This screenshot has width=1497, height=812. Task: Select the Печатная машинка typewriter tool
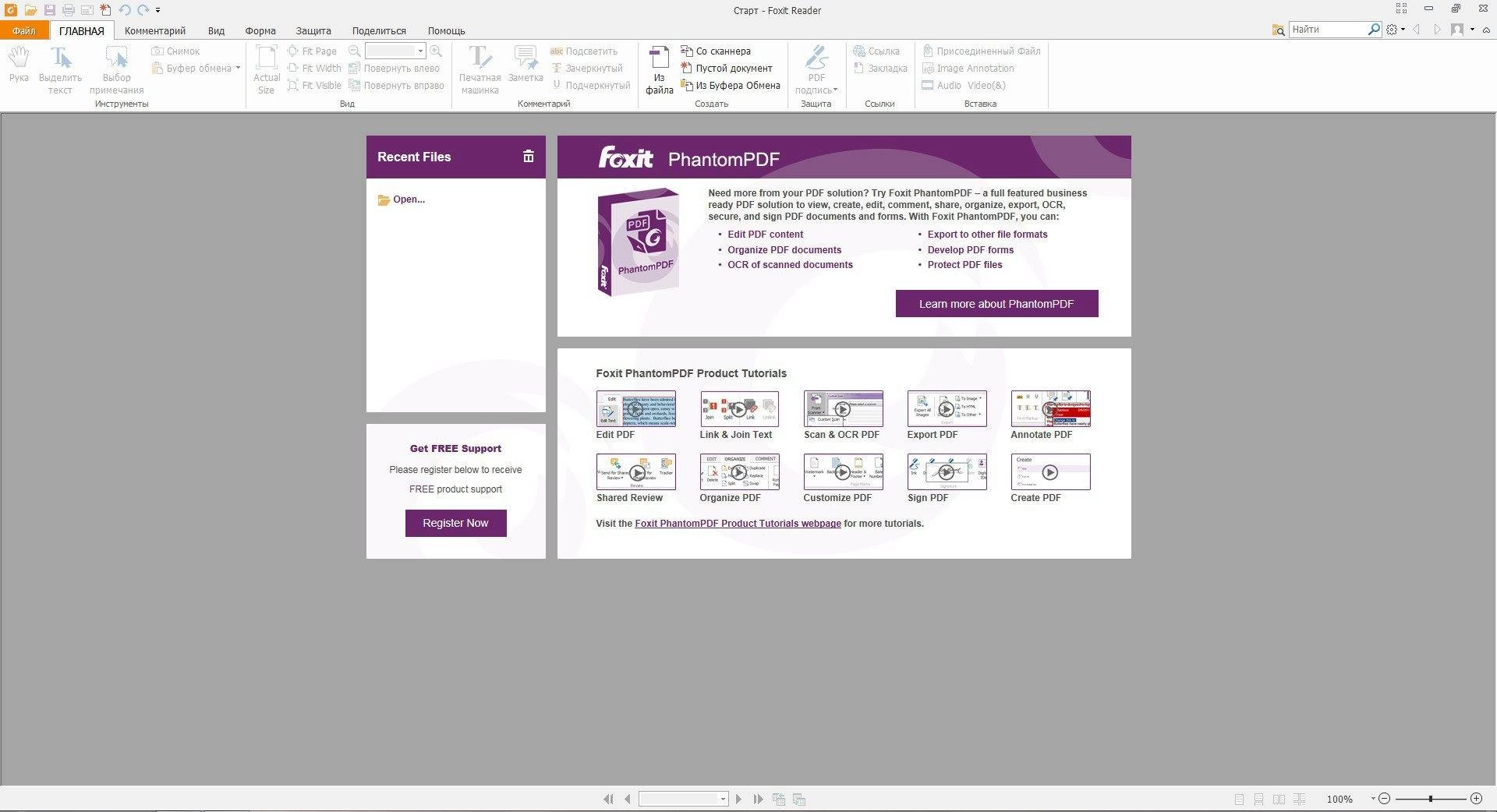[480, 70]
